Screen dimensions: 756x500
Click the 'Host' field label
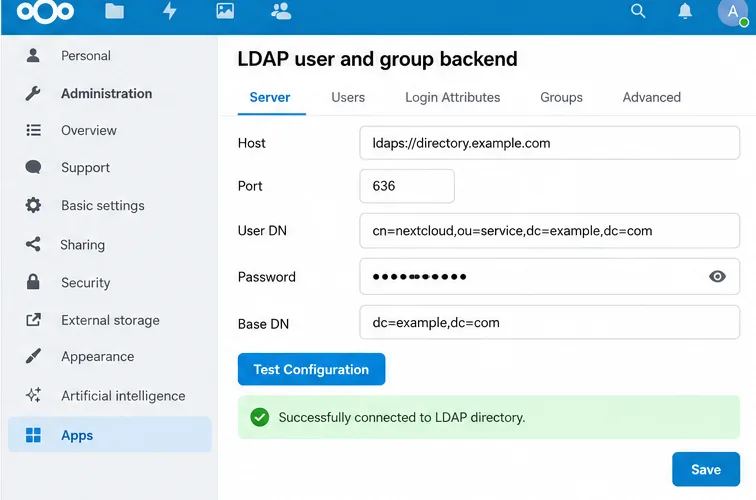(251, 143)
